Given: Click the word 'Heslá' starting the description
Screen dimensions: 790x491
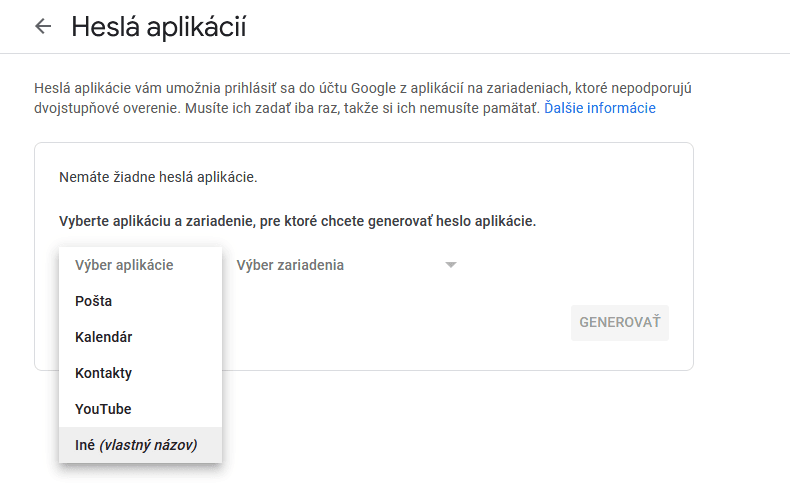Looking at the screenshot, I should pos(52,88).
